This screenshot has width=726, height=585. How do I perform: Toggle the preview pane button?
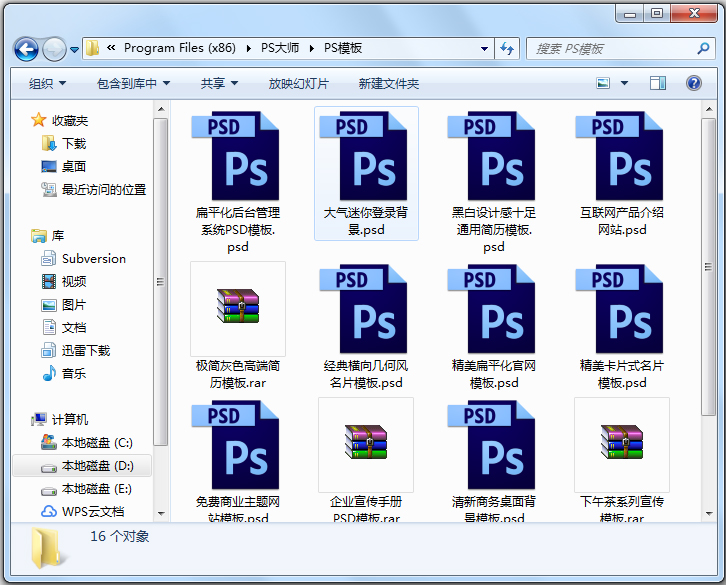(x=658, y=83)
